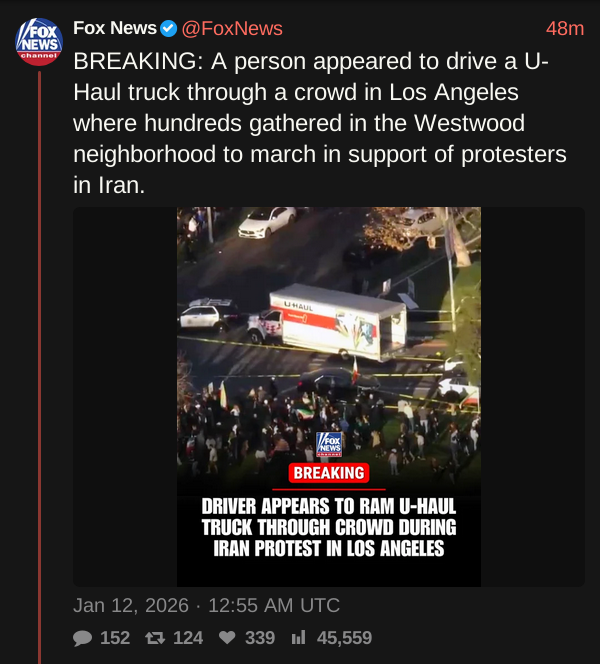Open the Fox News display name
600x664 pixels.
[115, 28]
